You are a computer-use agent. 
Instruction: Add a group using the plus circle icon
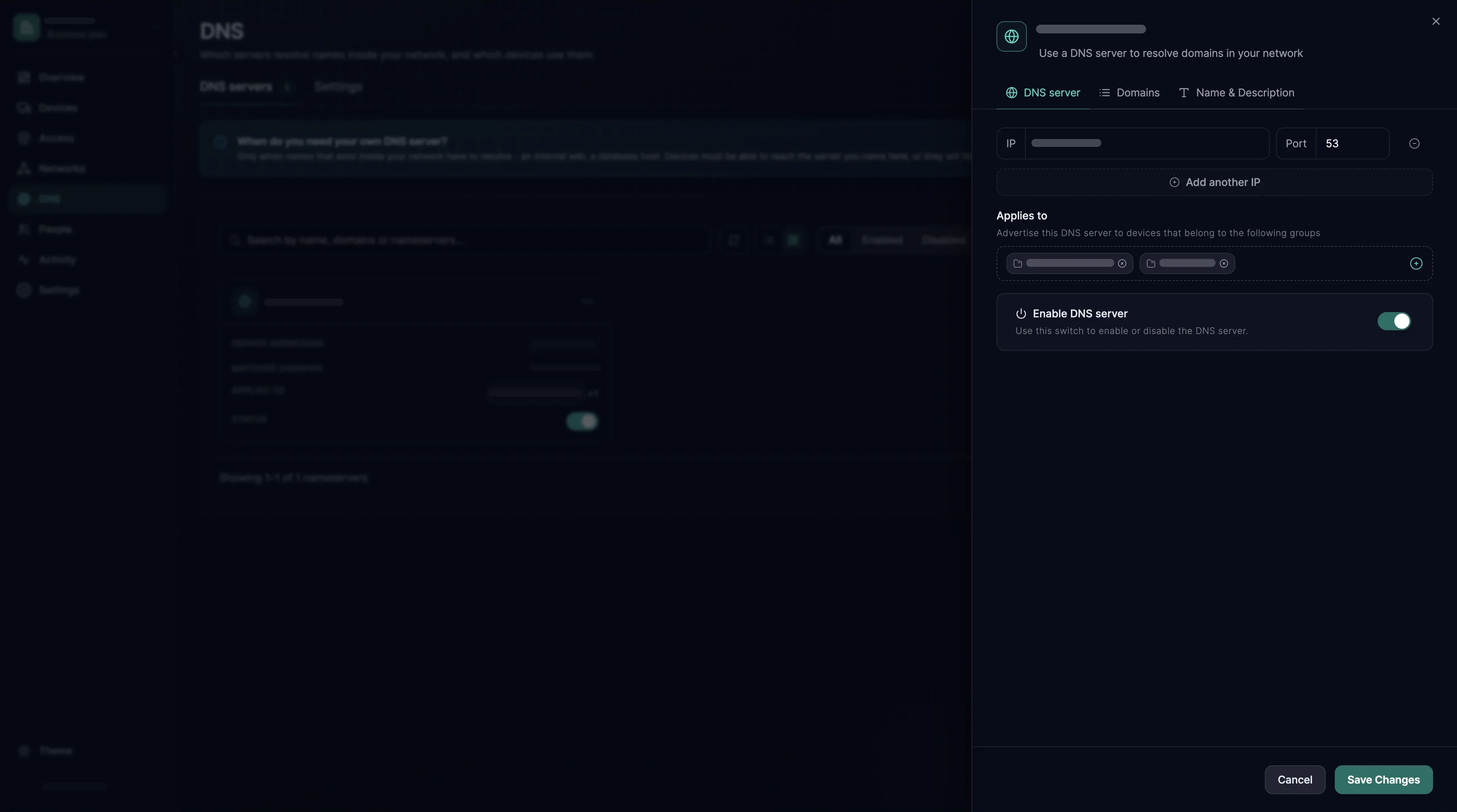pos(1416,263)
